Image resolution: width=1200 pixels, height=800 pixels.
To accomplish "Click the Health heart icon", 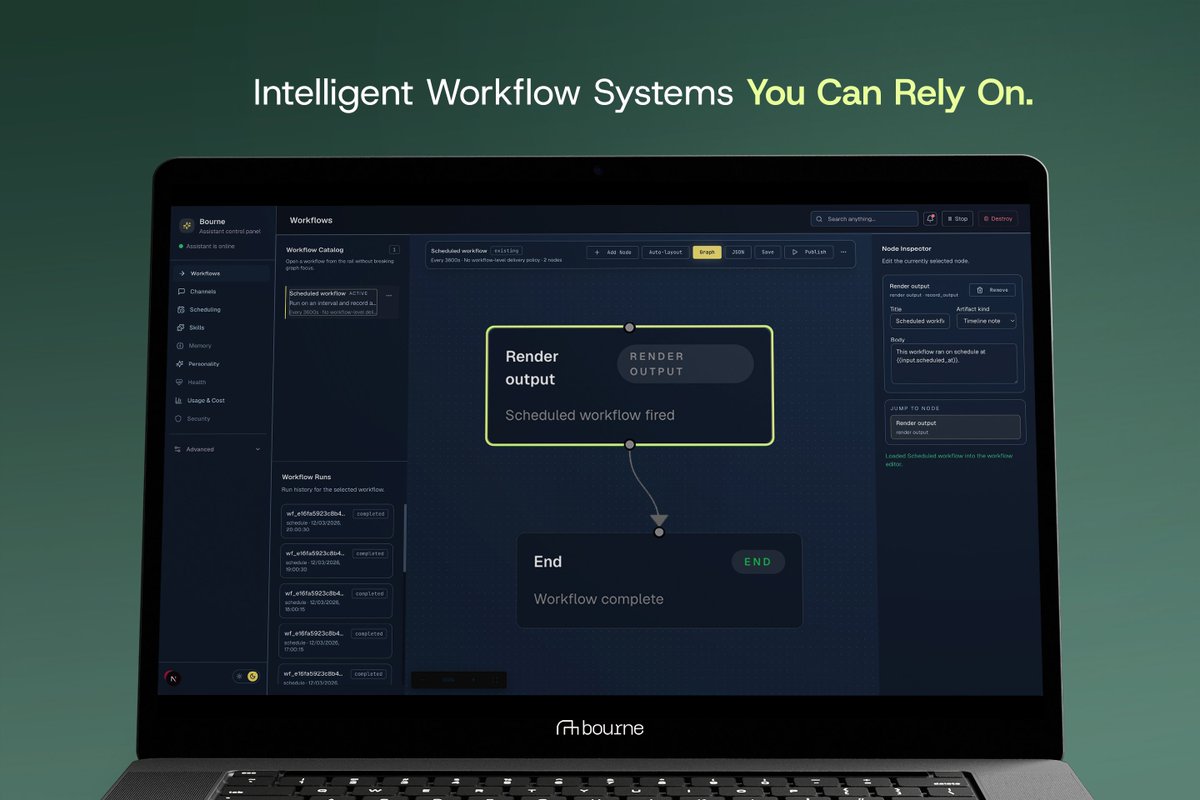I will tap(180, 382).
